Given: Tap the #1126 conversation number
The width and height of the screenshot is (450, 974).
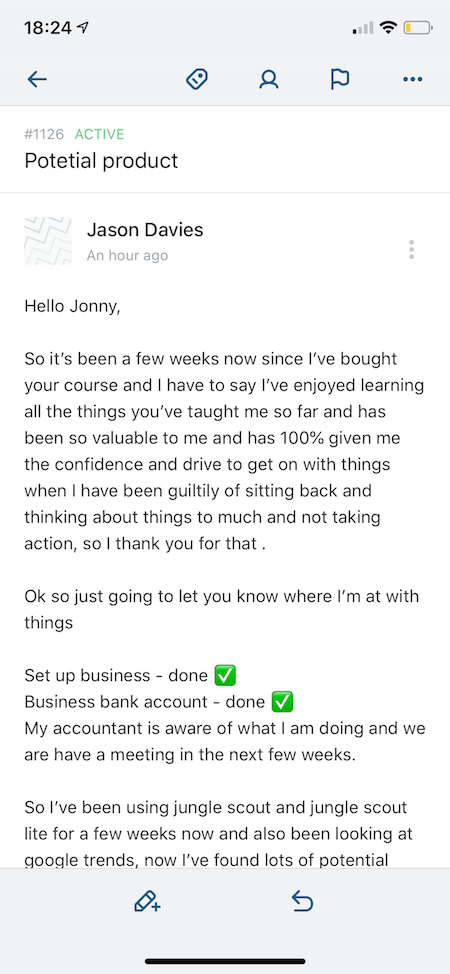Looking at the screenshot, I should point(45,134).
